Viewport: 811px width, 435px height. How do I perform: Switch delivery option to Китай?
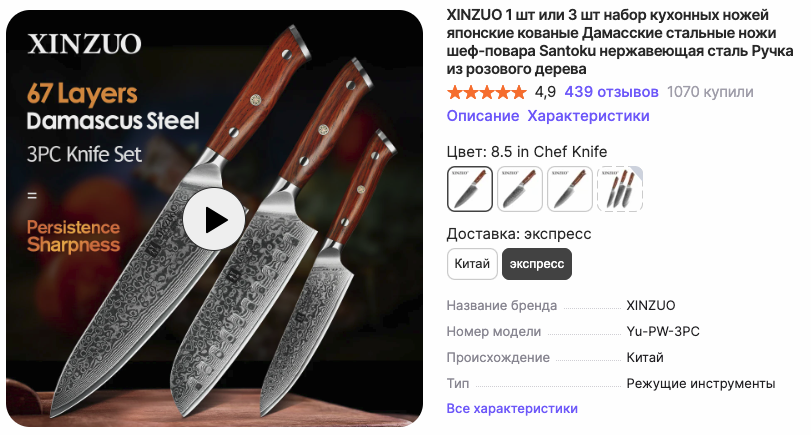pos(472,264)
